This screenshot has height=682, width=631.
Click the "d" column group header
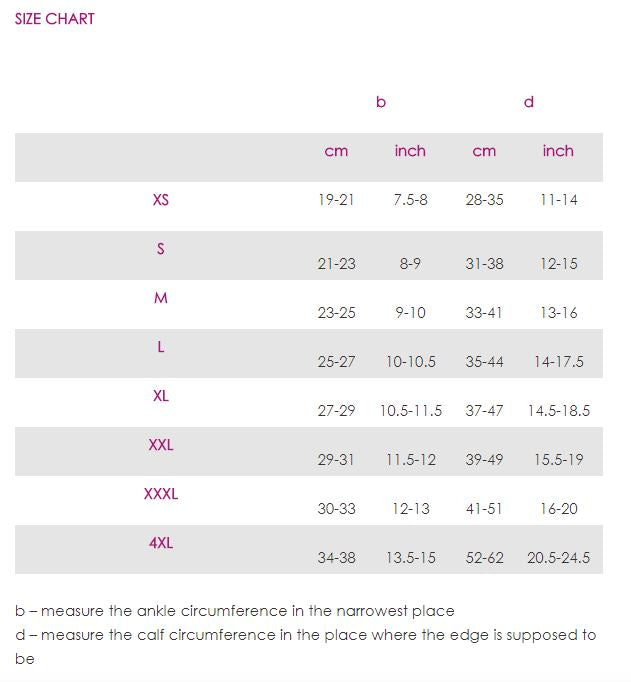pos(529,102)
